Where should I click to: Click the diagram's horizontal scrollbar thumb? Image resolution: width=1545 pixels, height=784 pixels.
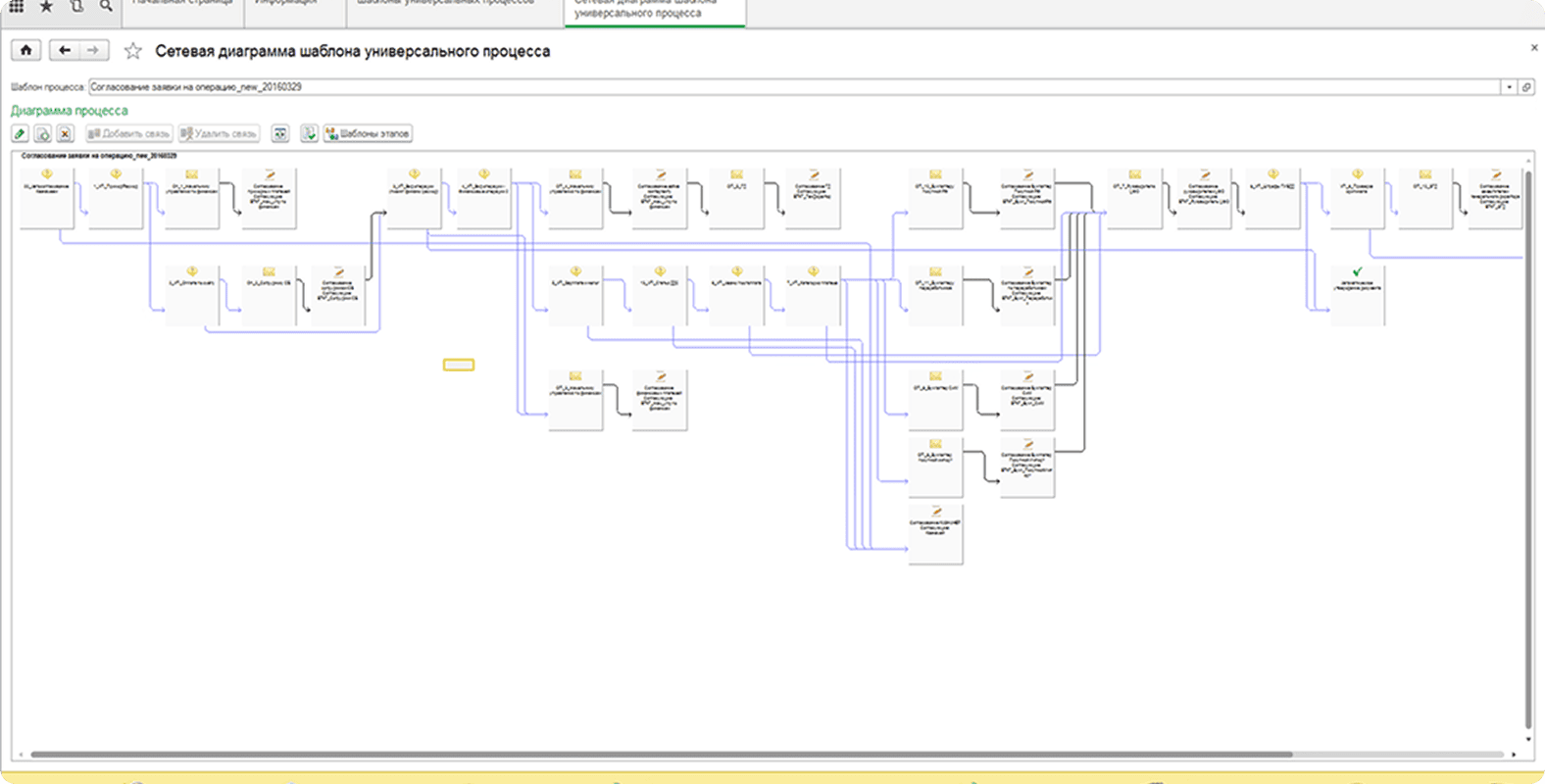click(662, 755)
